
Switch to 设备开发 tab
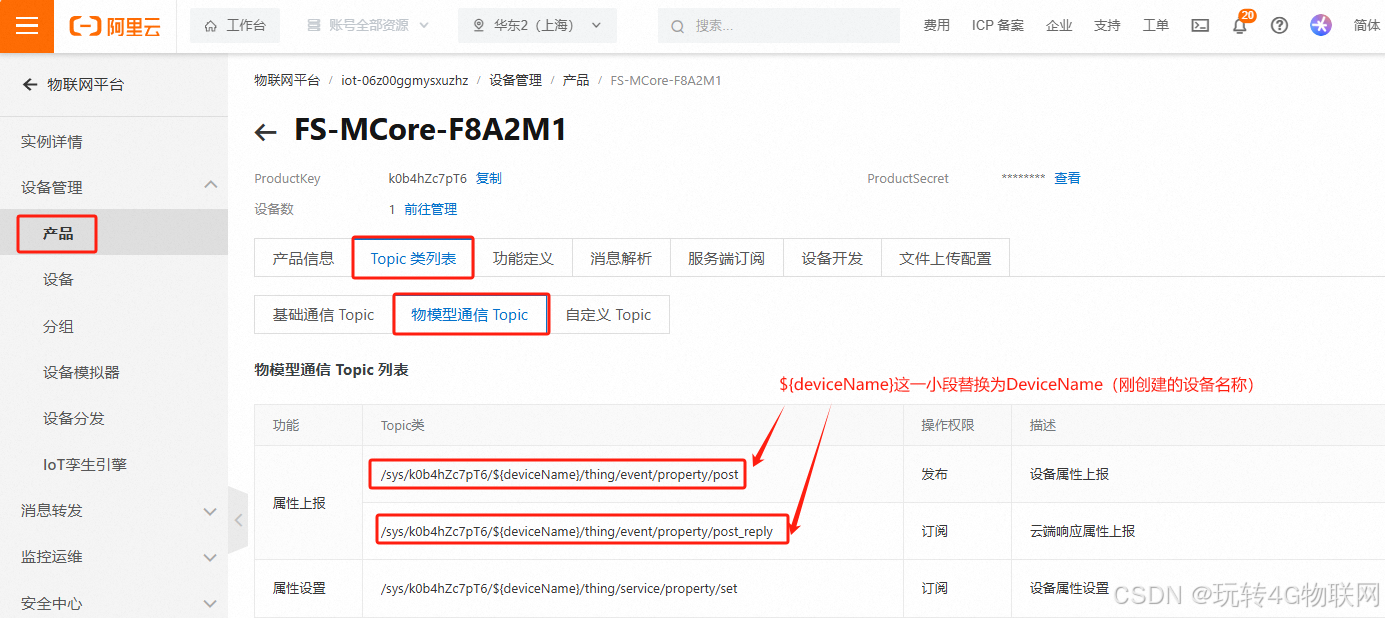tap(832, 258)
